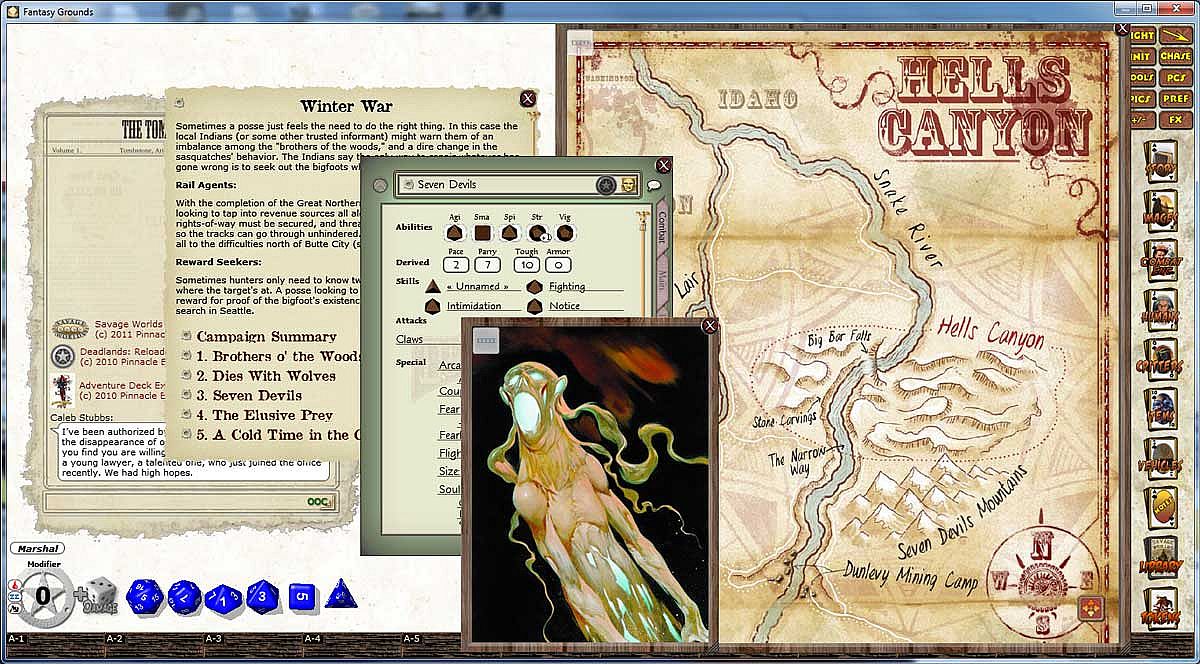Click the Init tracker button
This screenshot has height=664, width=1200.
click(x=1141, y=57)
